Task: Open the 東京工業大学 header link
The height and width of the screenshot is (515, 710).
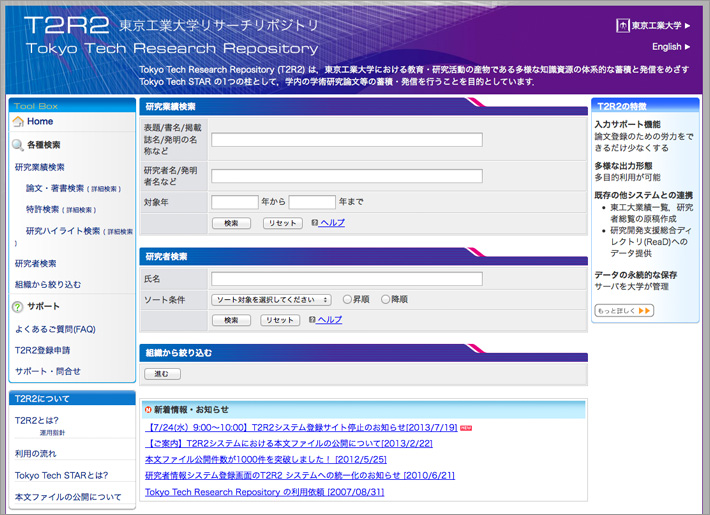Action: coord(656,25)
